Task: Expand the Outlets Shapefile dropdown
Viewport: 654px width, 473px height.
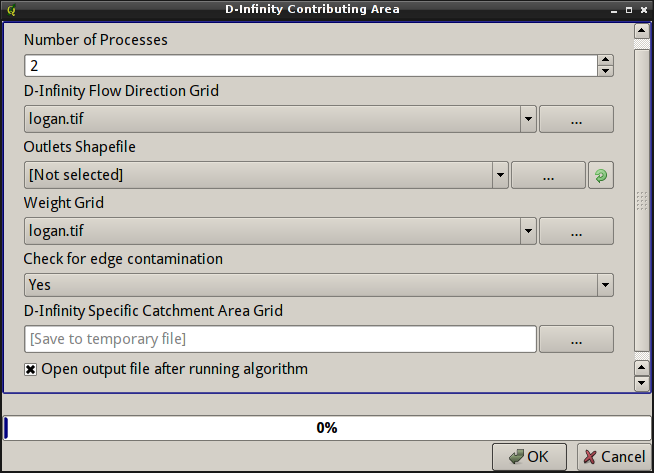Action: click(x=500, y=175)
